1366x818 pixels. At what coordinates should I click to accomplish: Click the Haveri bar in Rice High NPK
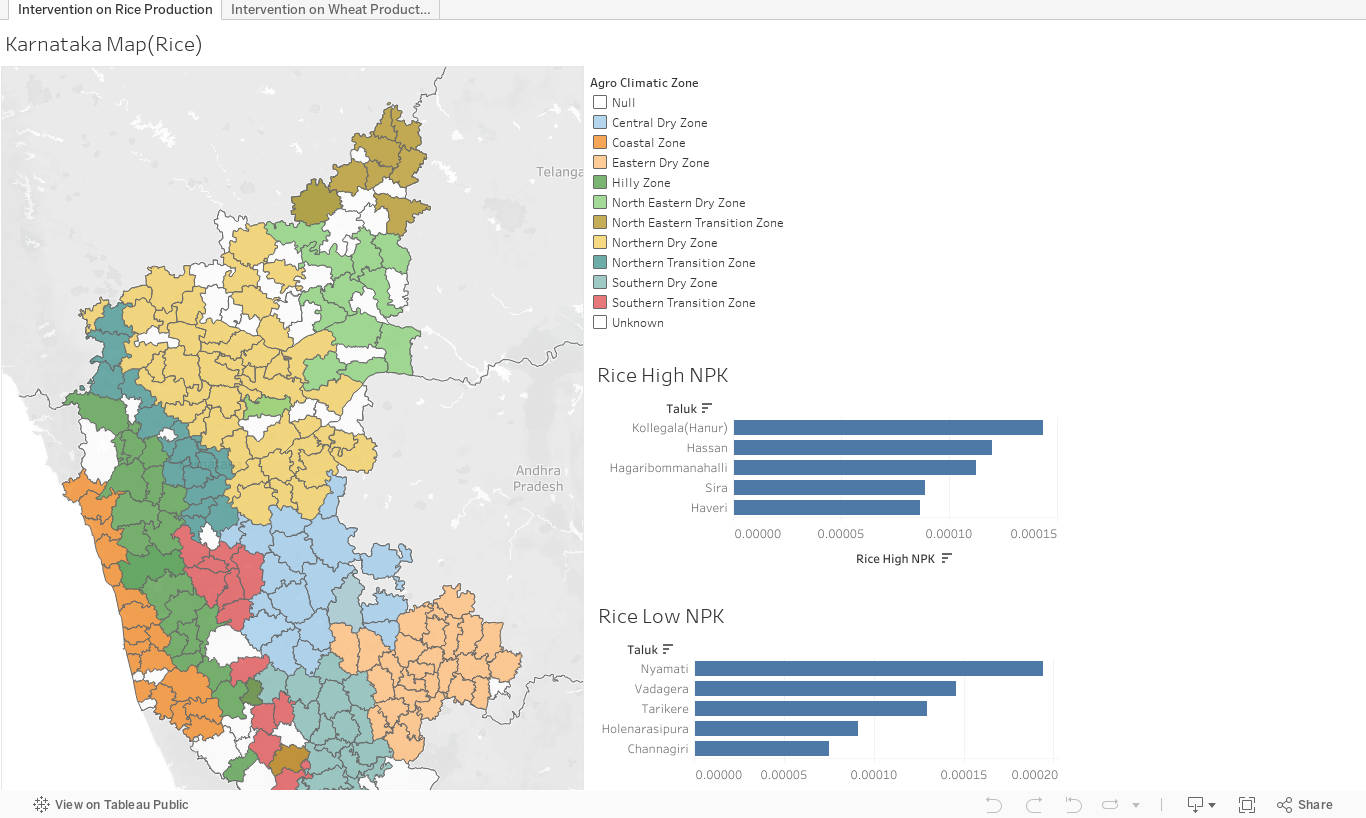point(827,507)
